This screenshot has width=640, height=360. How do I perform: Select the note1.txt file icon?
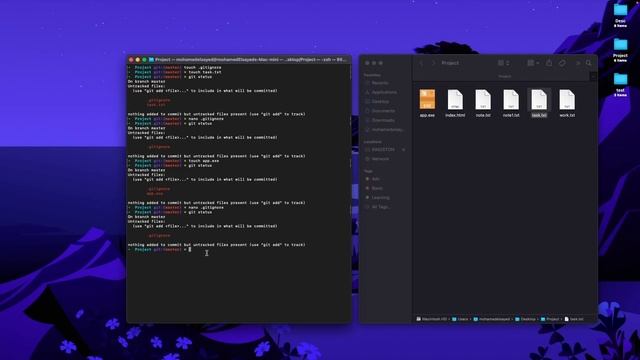pos(511,100)
